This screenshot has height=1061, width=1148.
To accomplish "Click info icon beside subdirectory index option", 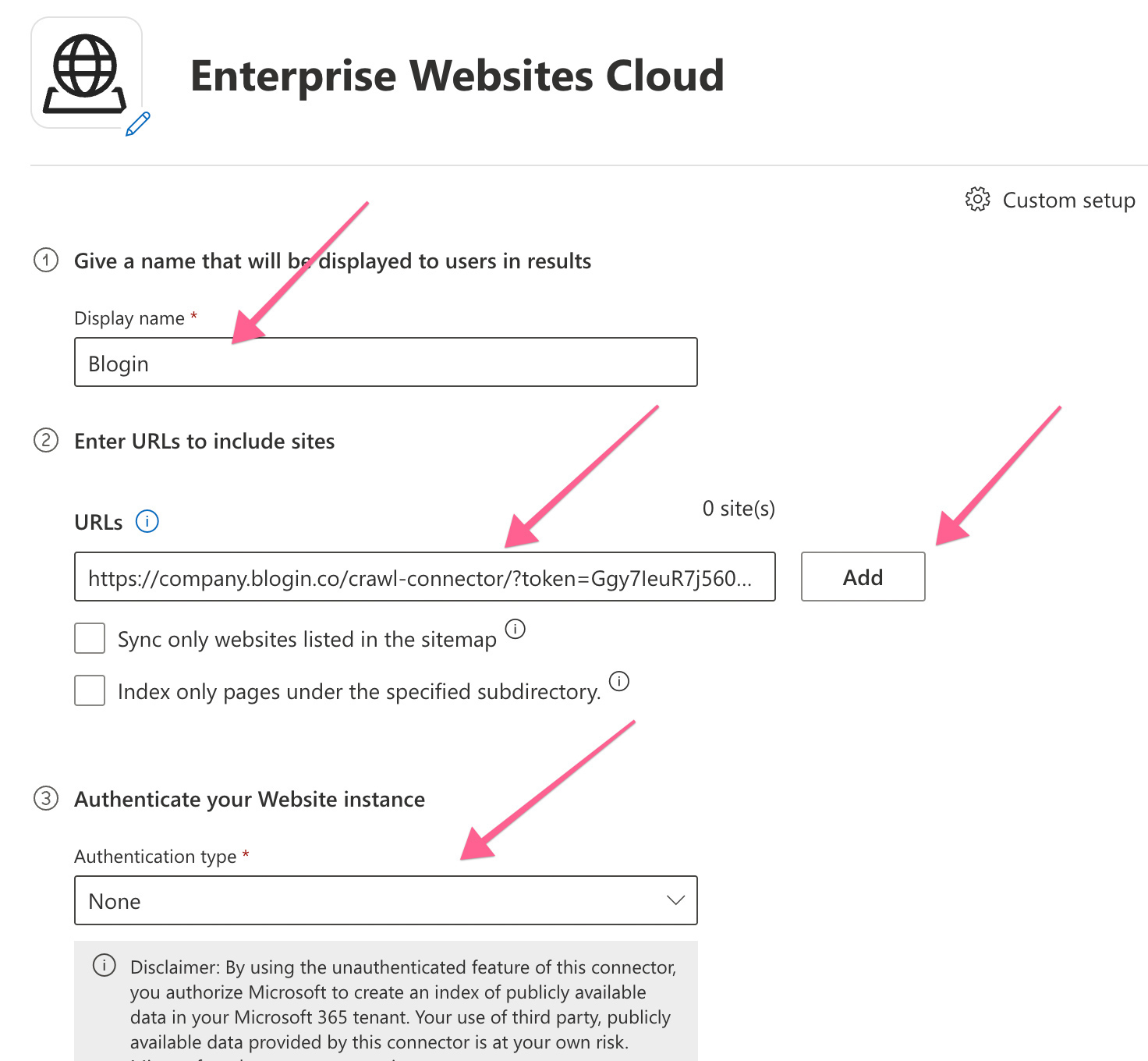I will [x=619, y=681].
